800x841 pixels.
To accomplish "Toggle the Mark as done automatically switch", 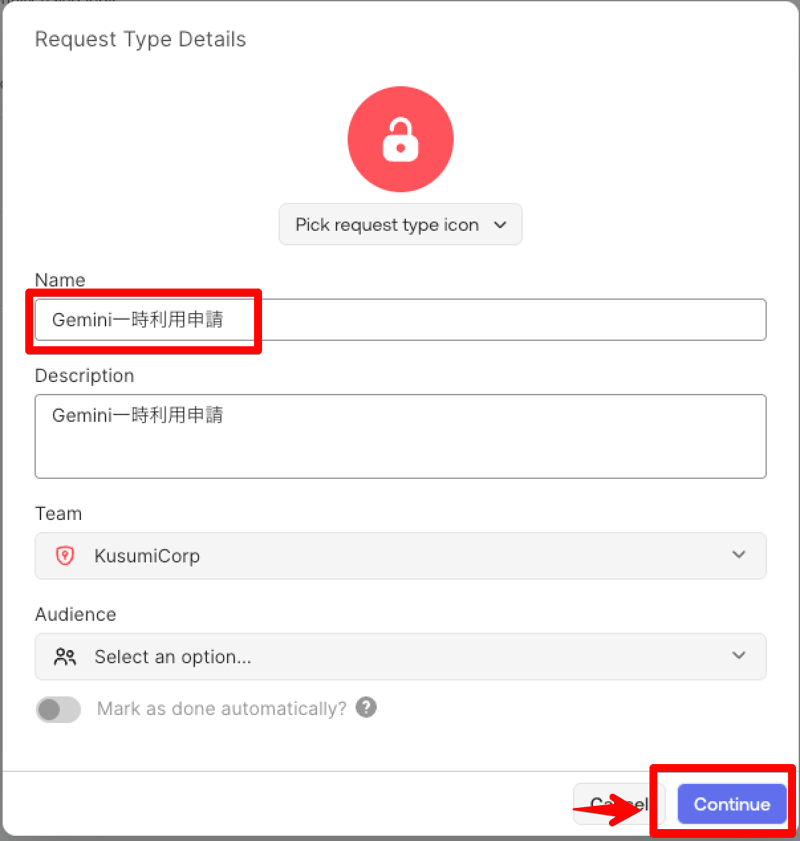I will pyautogui.click(x=58, y=710).
